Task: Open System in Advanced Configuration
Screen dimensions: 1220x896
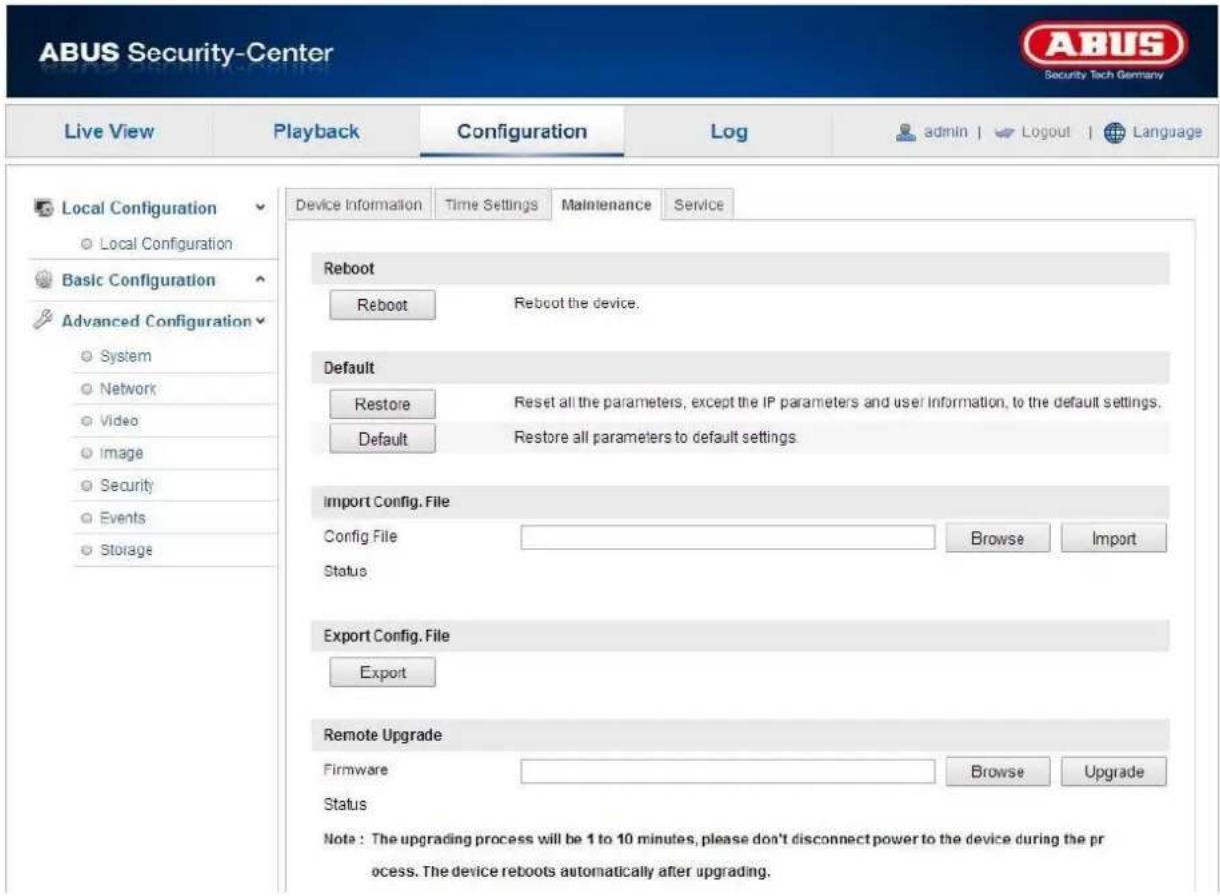Action: [125, 356]
